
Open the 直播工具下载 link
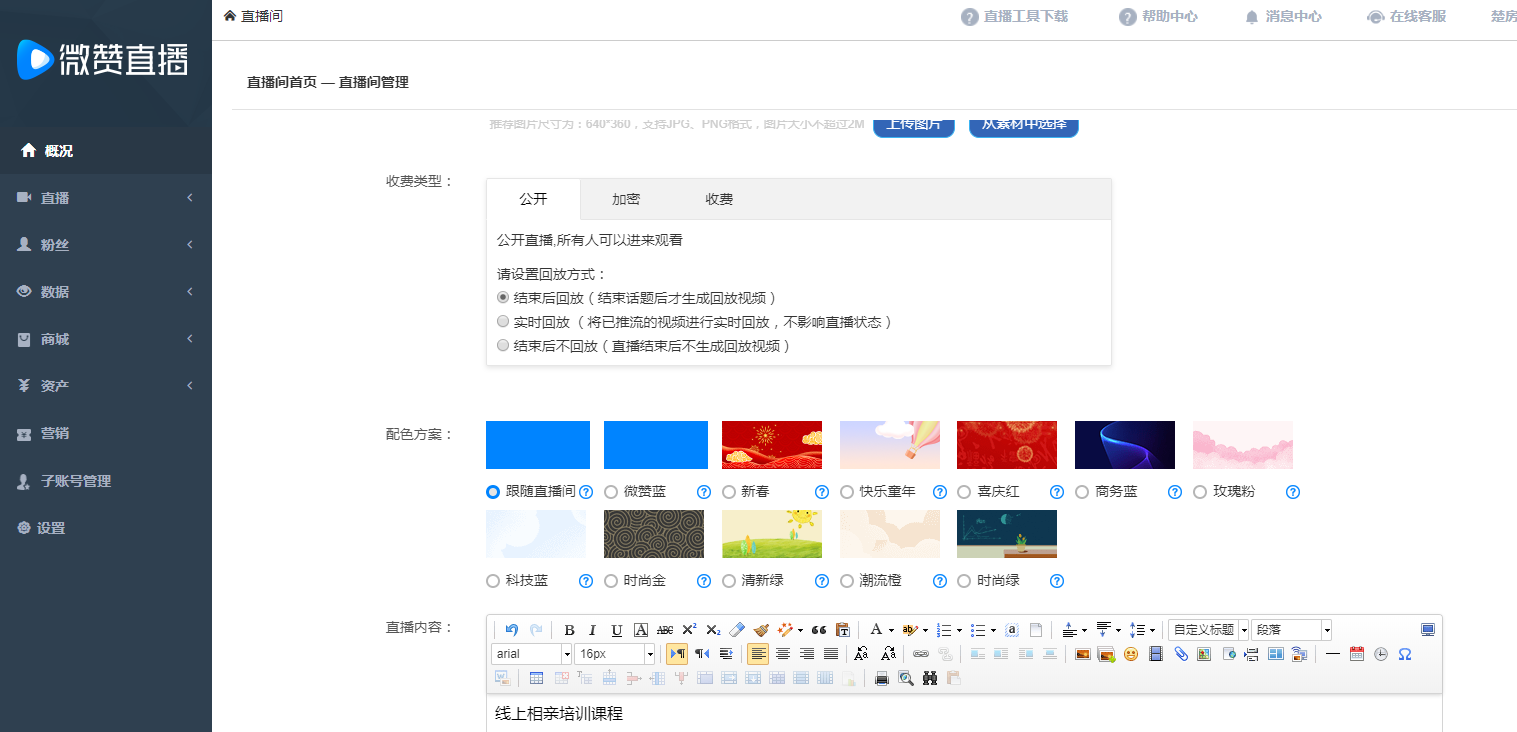[1014, 17]
